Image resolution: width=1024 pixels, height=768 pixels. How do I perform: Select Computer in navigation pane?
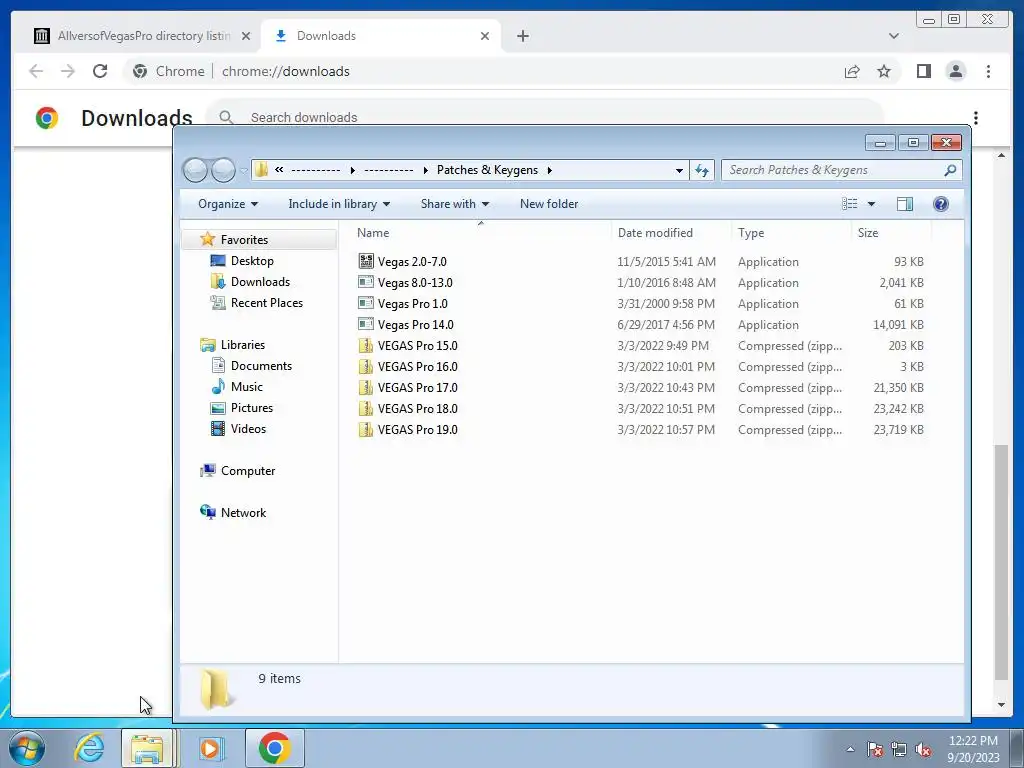pos(248,471)
